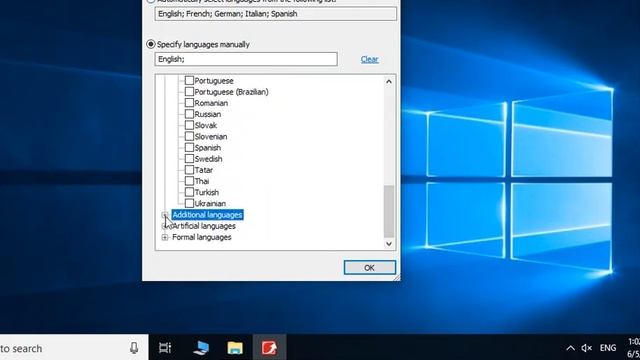Image resolution: width=640 pixels, height=360 pixels.
Task: Click the Portuguese language label
Action: pos(214,81)
